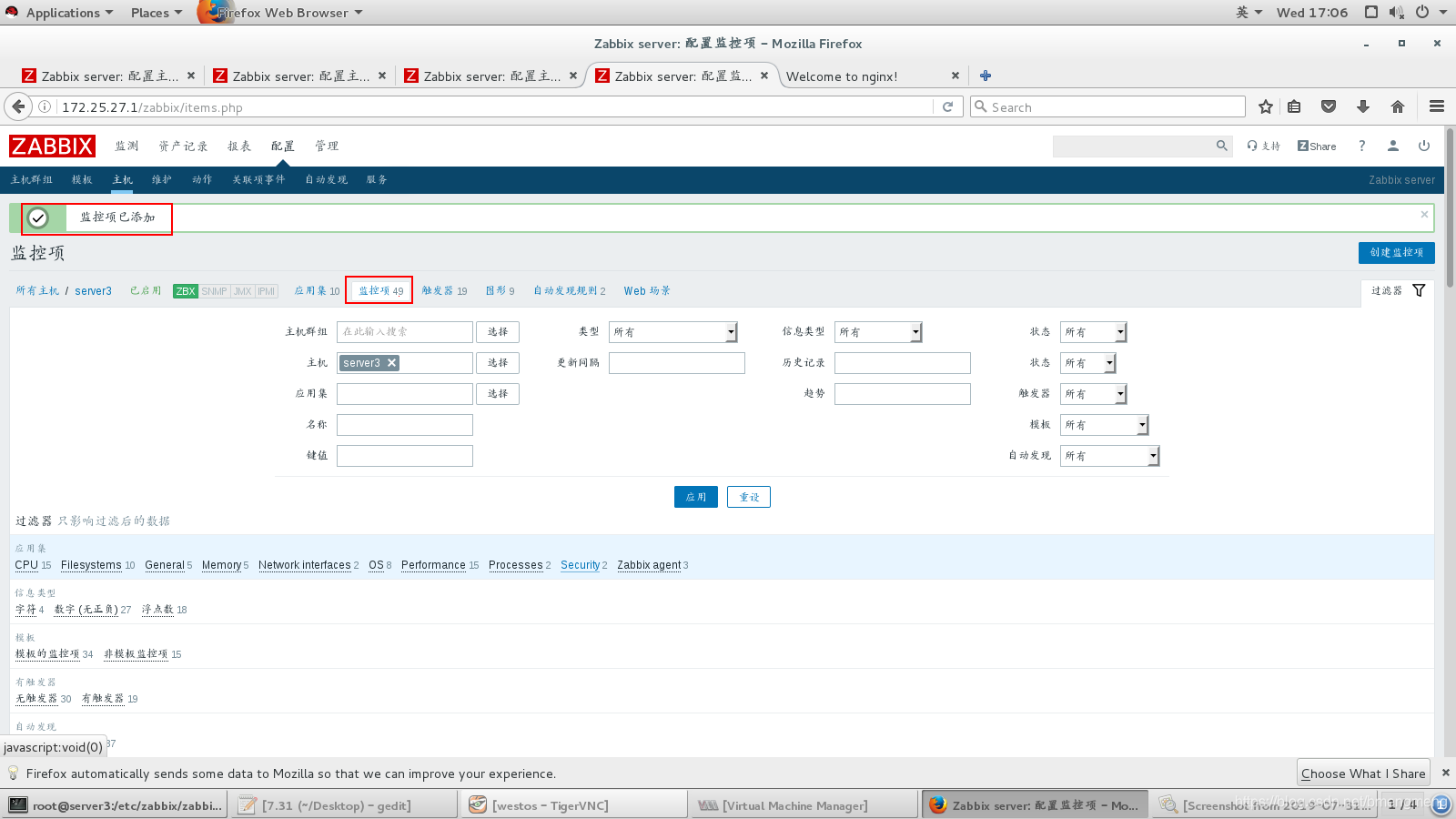Open the Zabbix support headset link
This screenshot has width=1456, height=819.
pos(1263,146)
